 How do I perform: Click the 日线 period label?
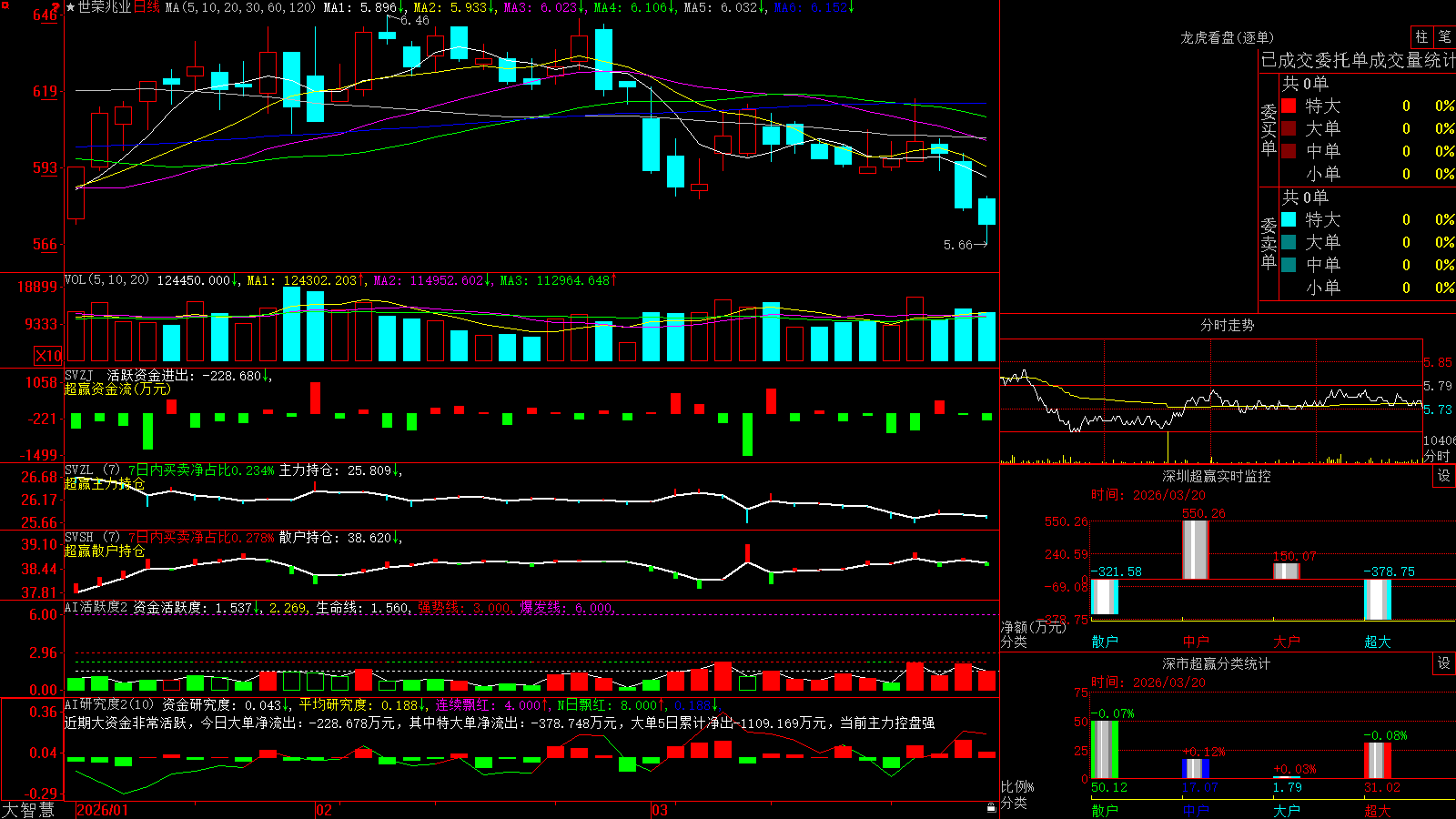(147, 7)
